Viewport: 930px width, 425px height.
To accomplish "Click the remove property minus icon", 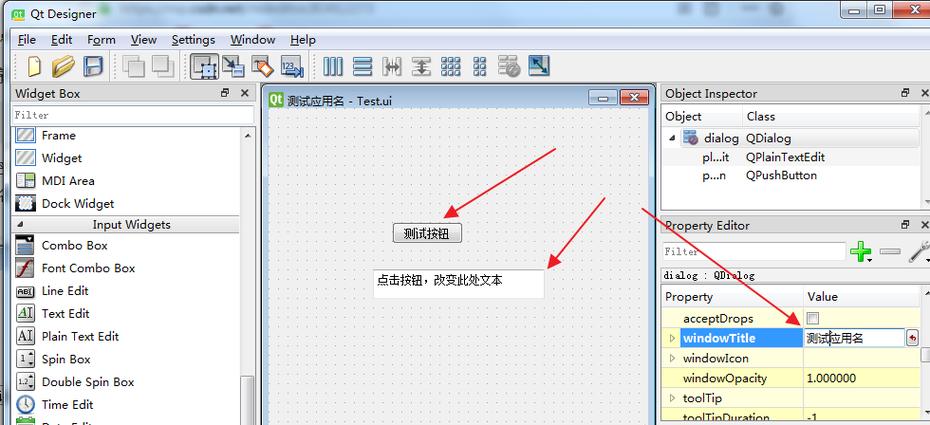I will pos(890,251).
